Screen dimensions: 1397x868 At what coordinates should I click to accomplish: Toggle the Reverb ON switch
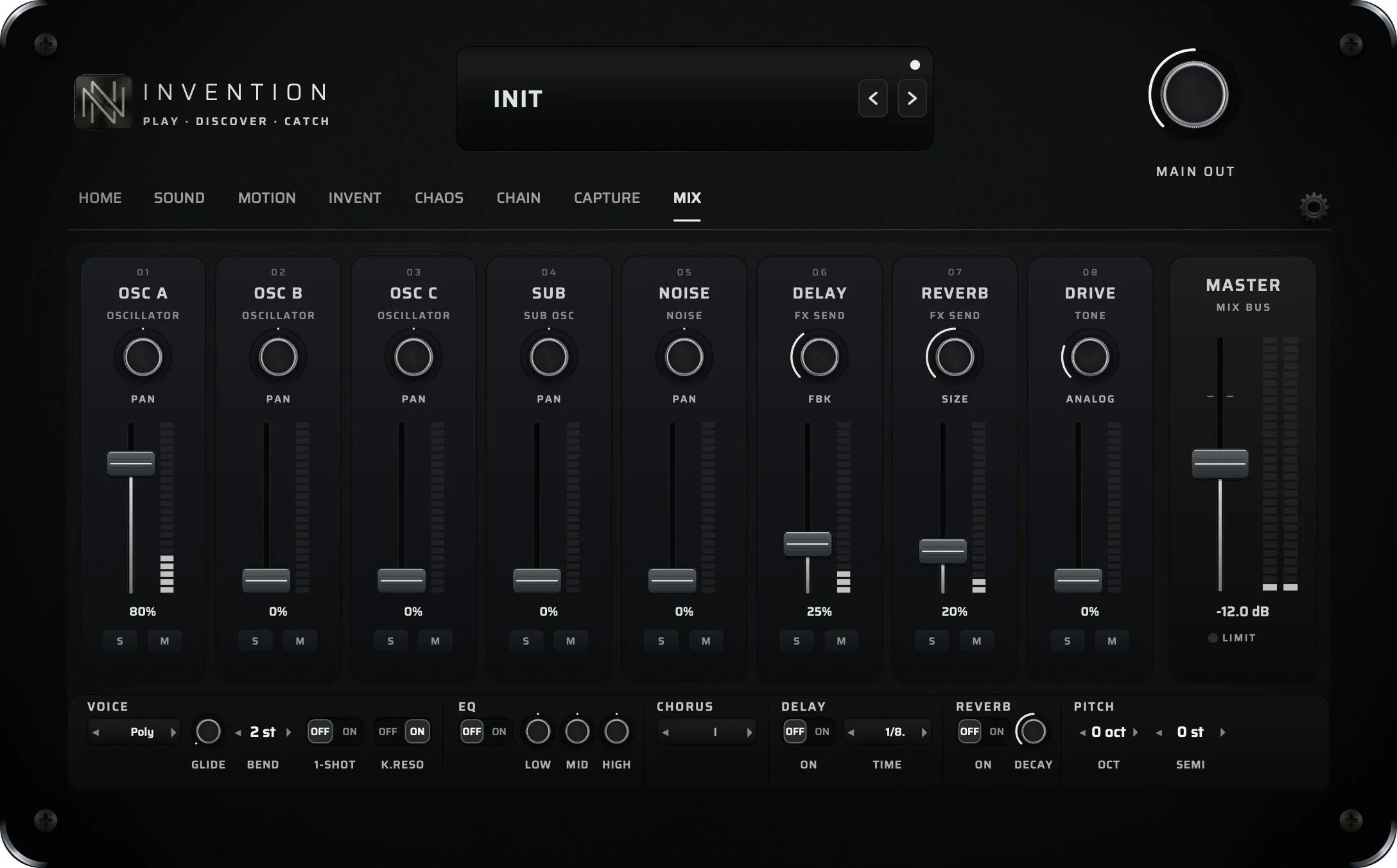click(x=983, y=731)
